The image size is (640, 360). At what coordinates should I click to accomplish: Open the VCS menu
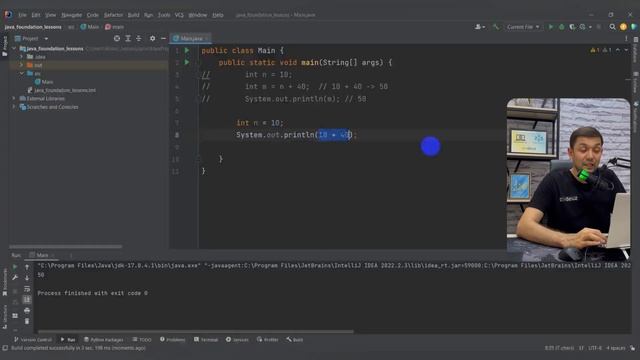tap(179, 15)
